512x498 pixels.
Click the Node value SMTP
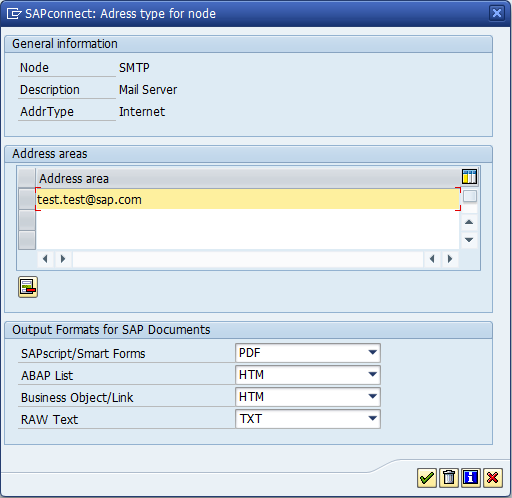click(x=134, y=68)
